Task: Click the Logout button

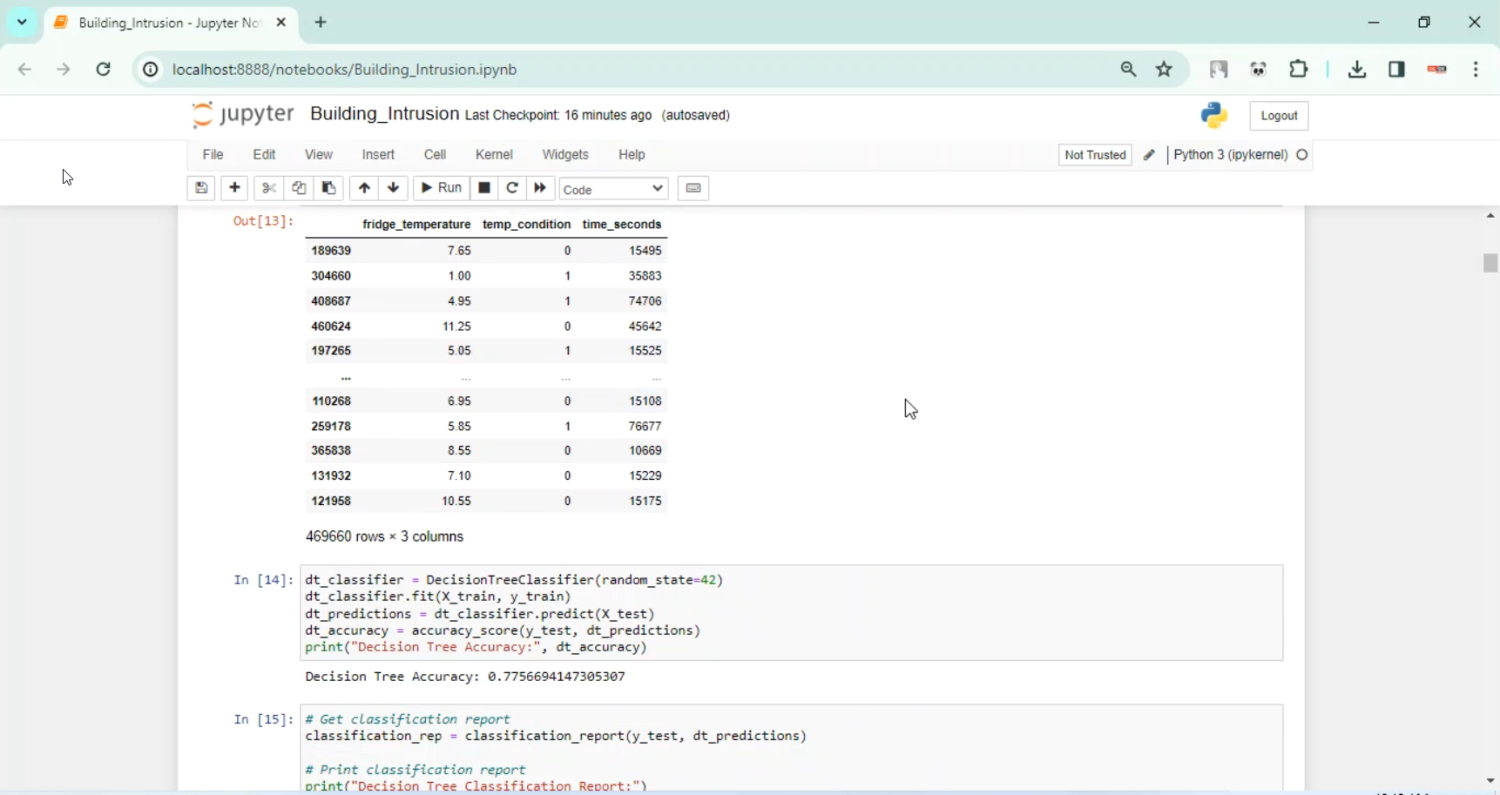Action: pos(1278,116)
